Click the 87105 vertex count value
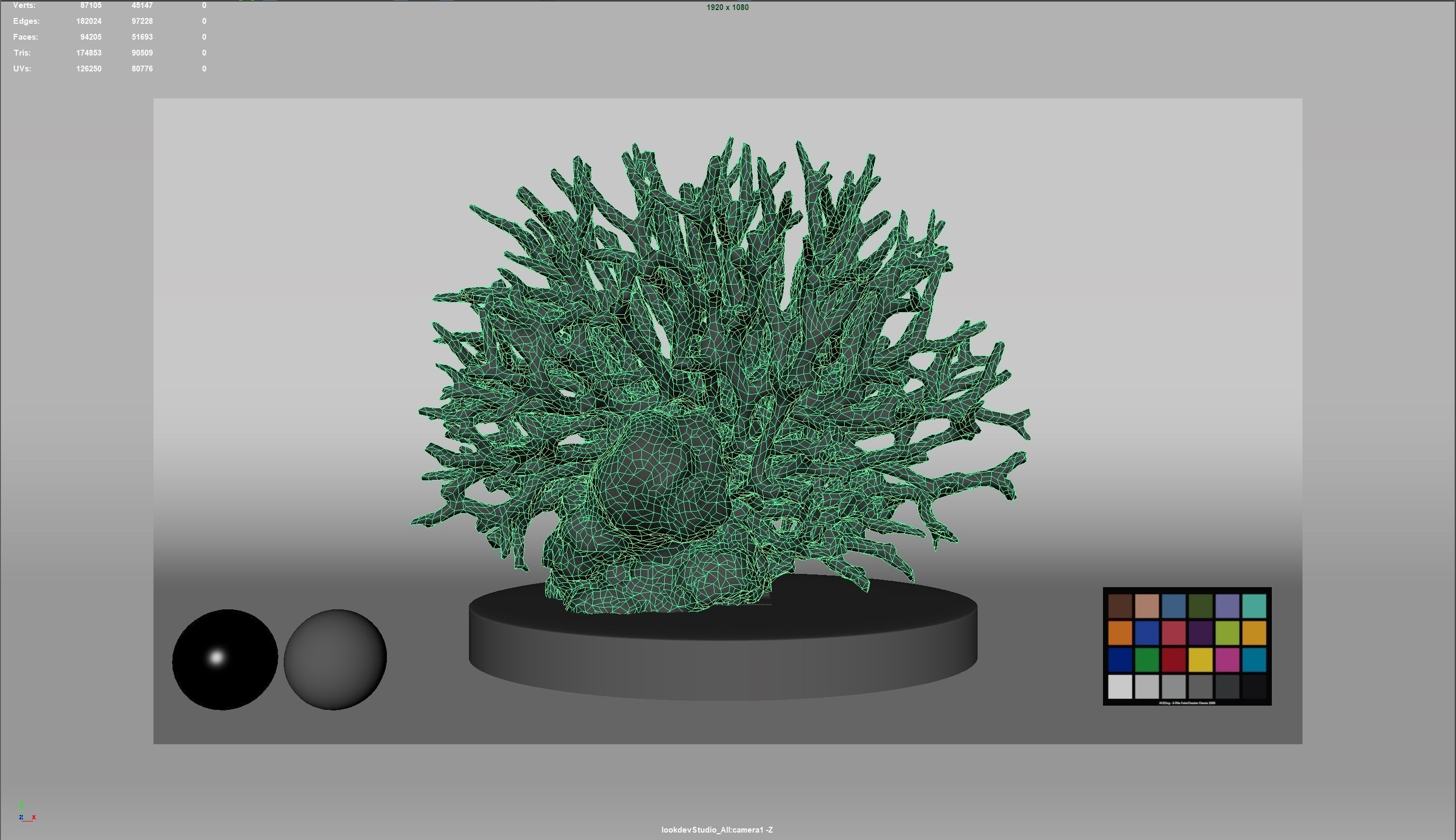The height and width of the screenshot is (840, 1456). [91, 5]
